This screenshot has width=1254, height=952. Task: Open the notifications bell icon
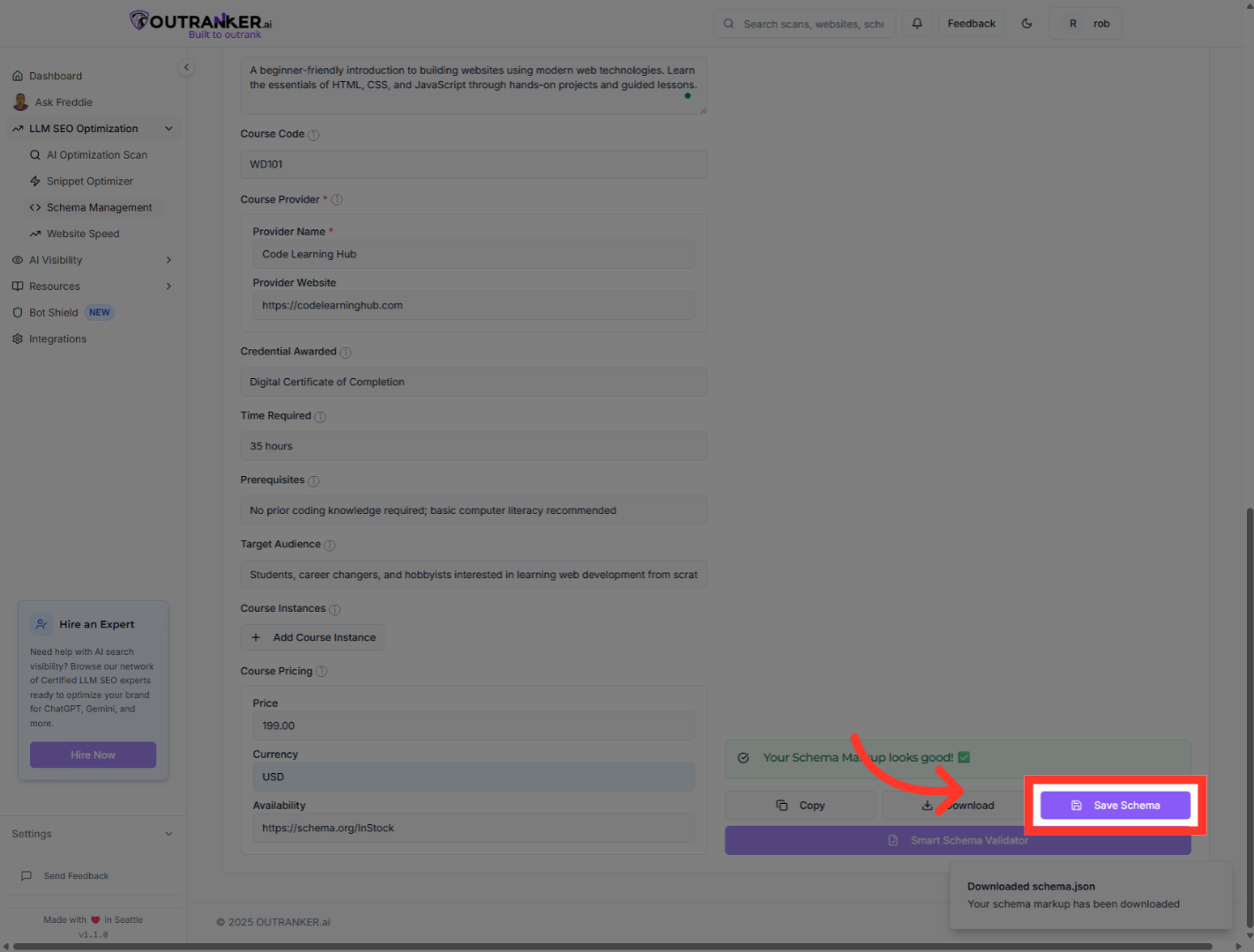[x=917, y=23]
